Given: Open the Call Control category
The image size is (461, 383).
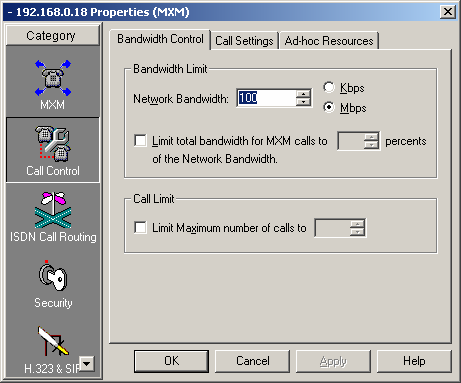Looking at the screenshot, I should 53,150.
